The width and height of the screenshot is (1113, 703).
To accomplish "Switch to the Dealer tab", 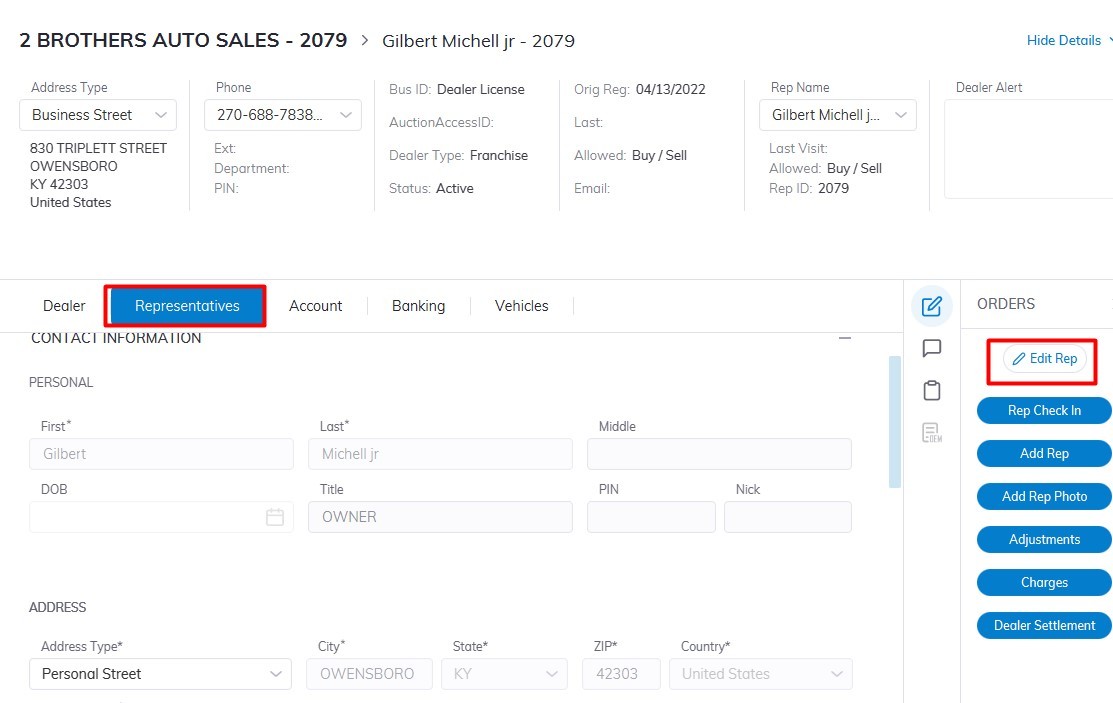I will coord(64,306).
